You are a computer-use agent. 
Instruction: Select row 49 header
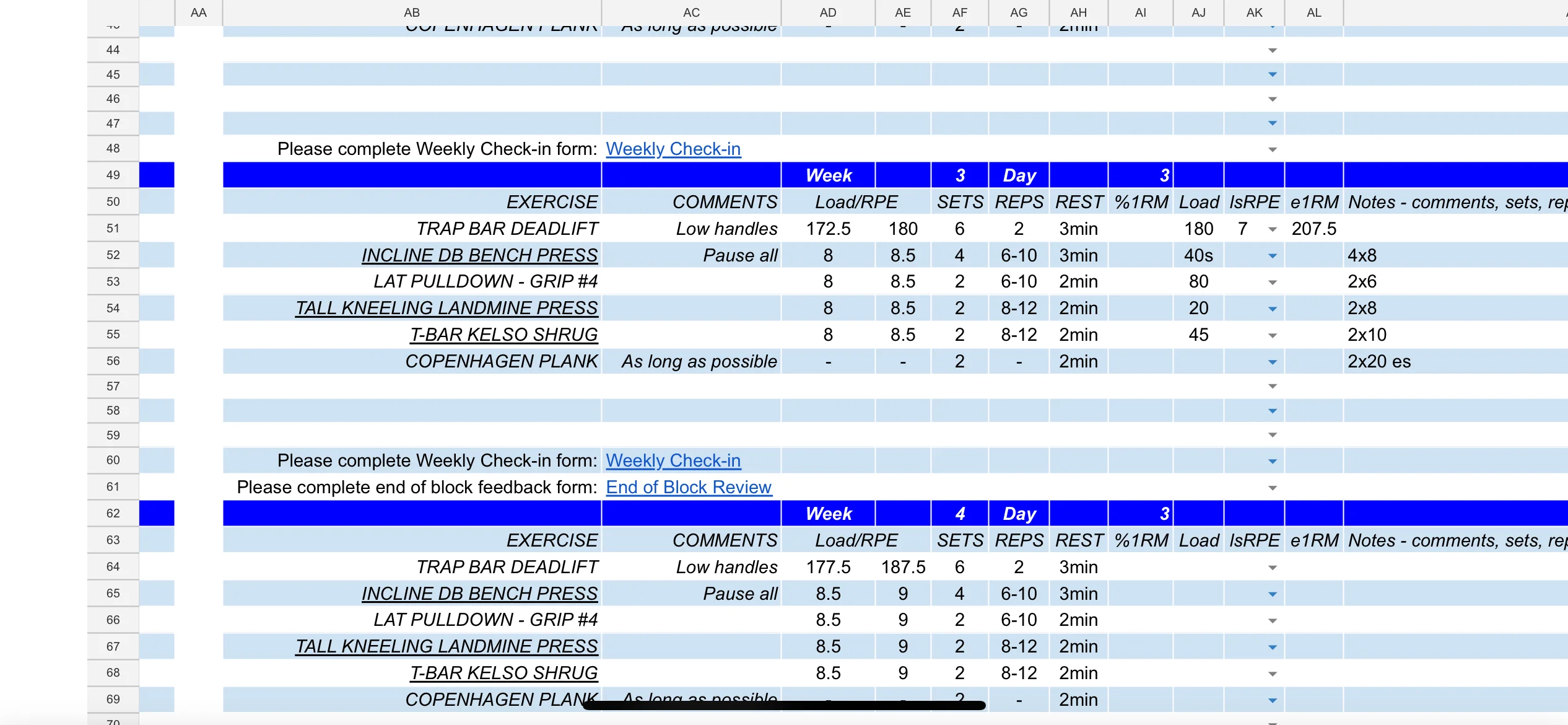click(113, 175)
